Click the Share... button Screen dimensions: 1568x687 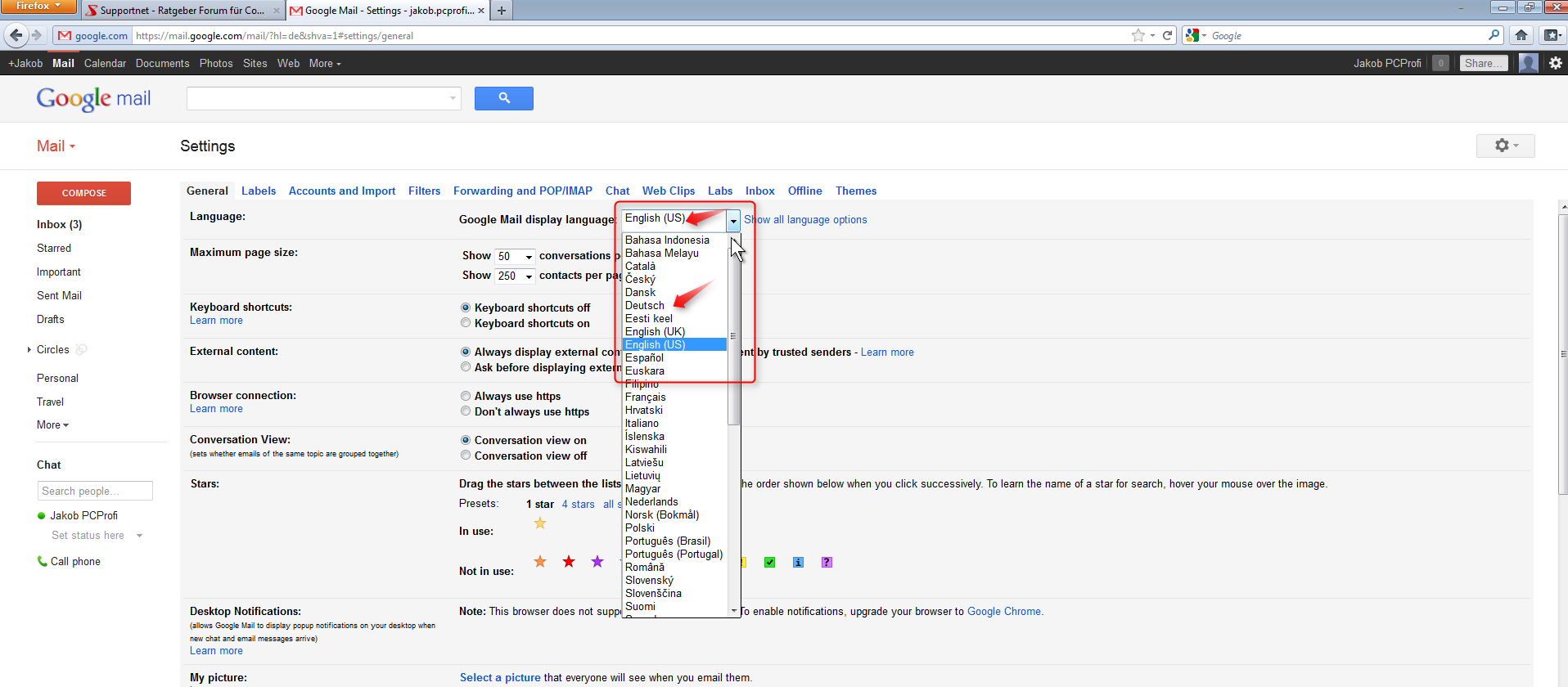pos(1483,63)
